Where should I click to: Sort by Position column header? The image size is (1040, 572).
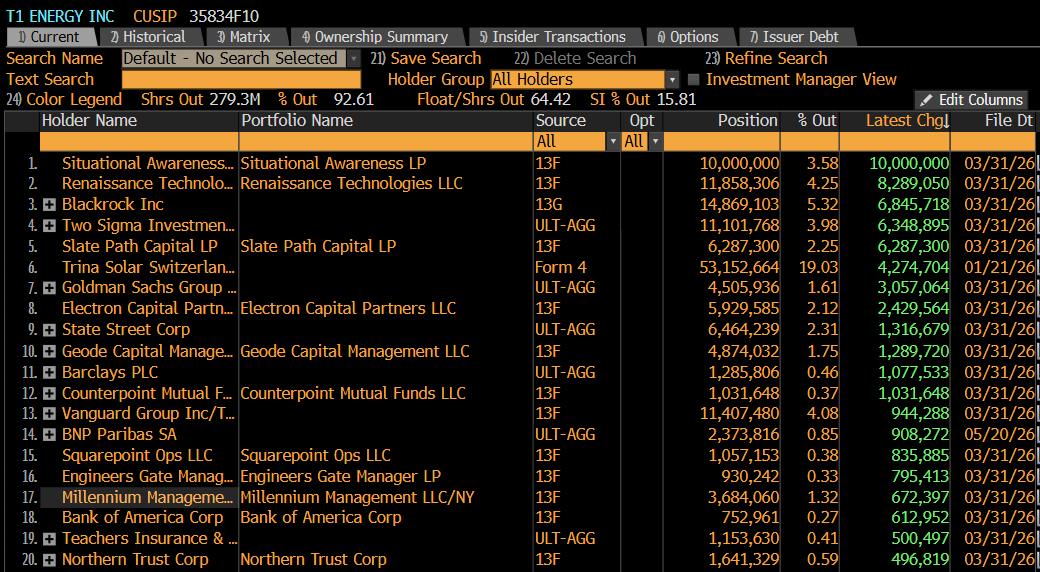click(748, 121)
